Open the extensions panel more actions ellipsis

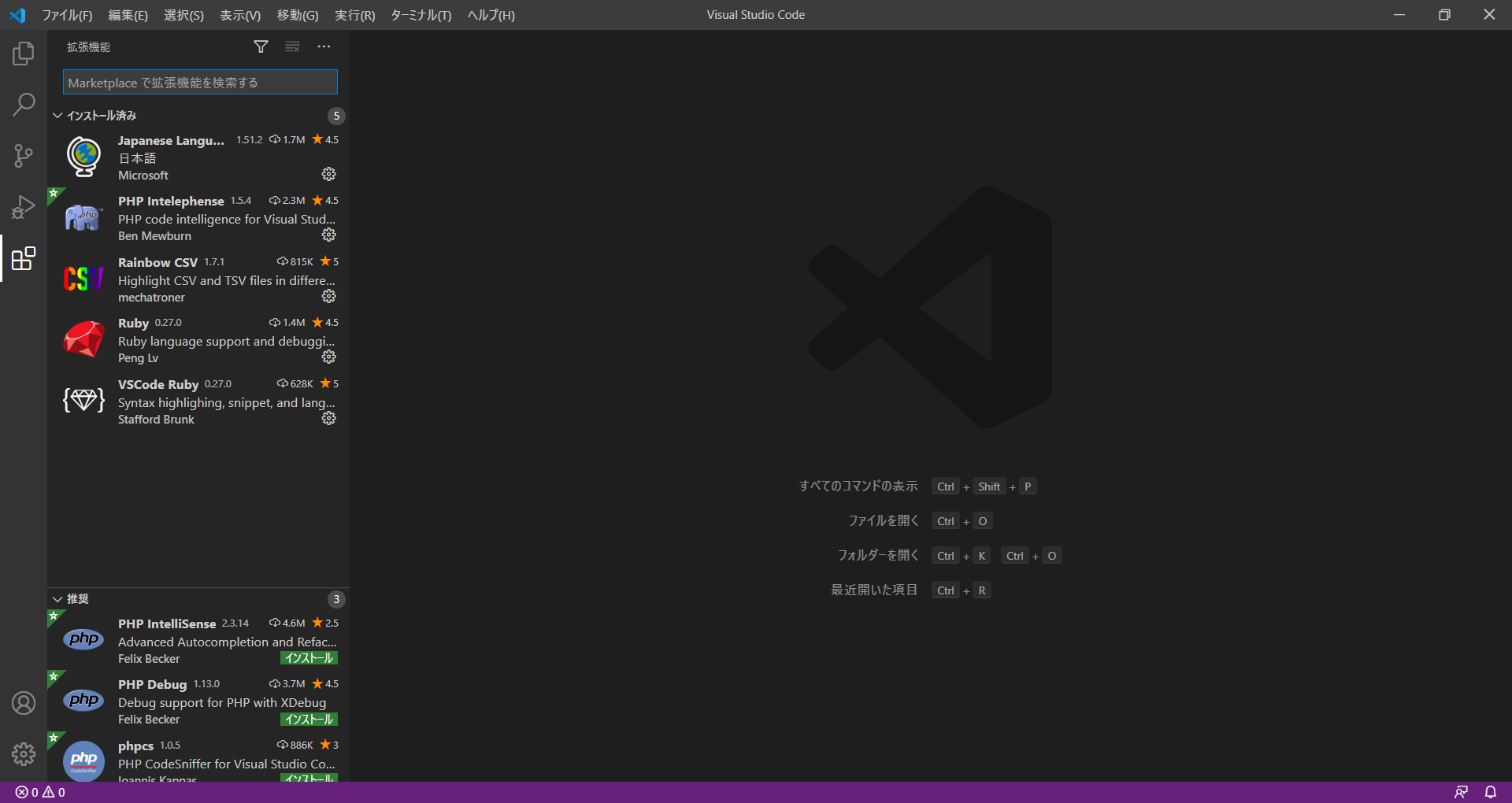point(324,47)
